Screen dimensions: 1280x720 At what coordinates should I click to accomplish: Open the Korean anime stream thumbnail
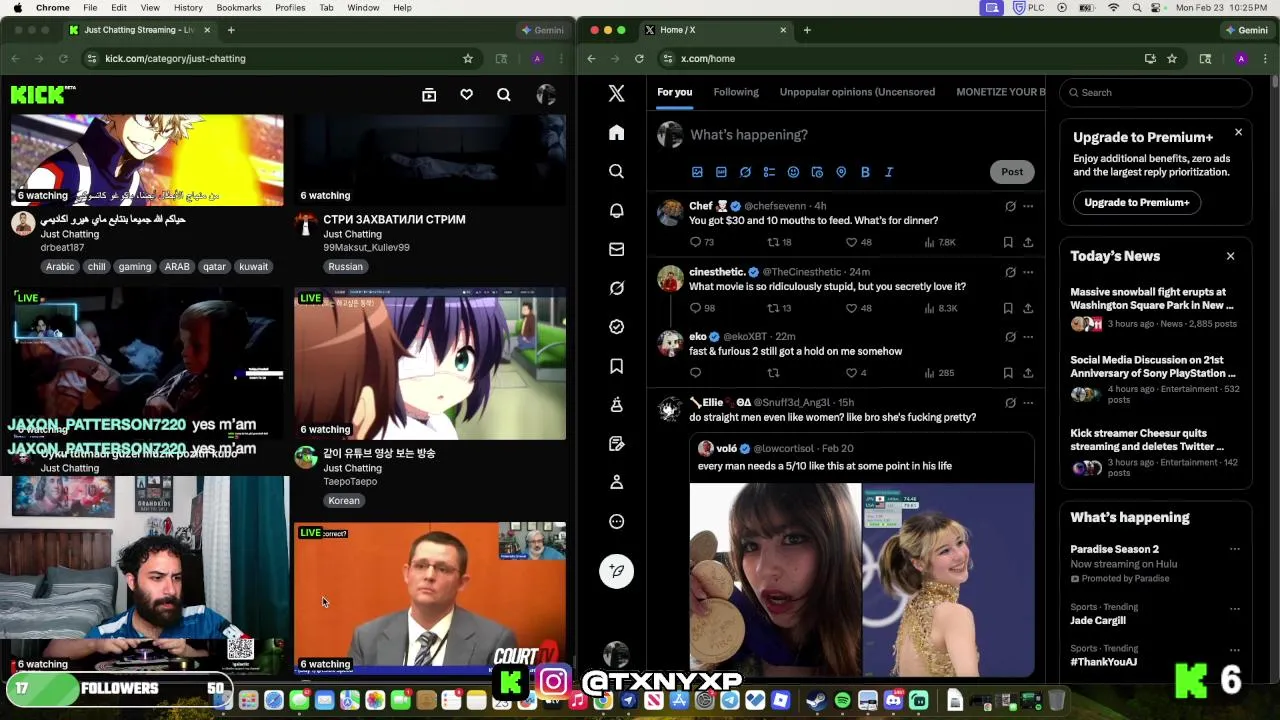(x=430, y=364)
